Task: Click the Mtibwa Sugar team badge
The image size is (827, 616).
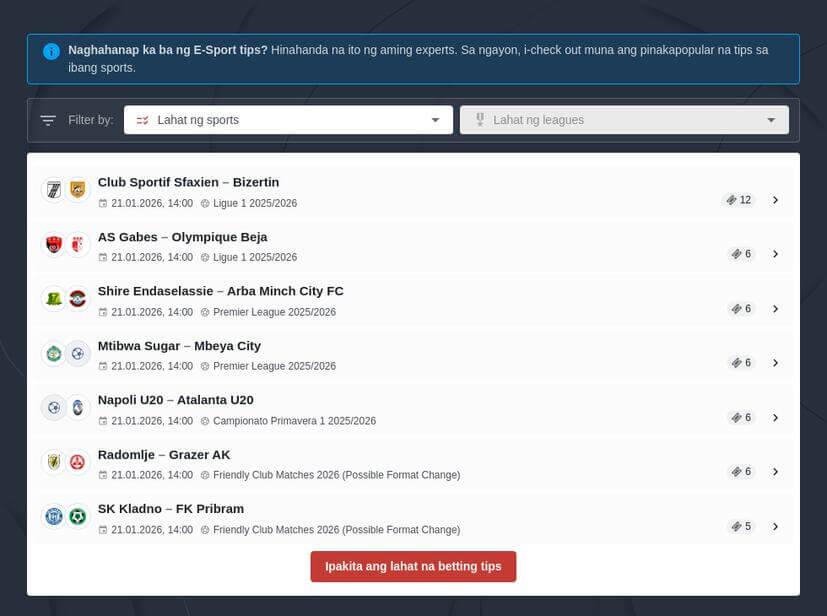Action: 53,353
